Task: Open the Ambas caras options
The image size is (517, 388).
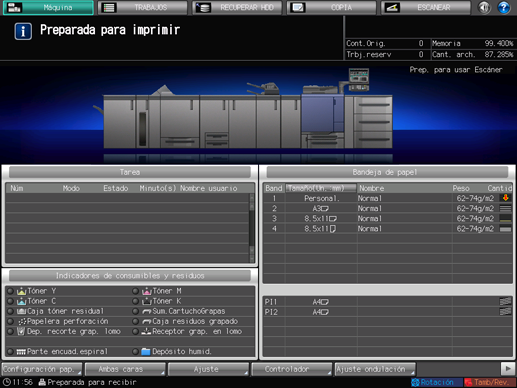Action: pyautogui.click(x=125, y=369)
